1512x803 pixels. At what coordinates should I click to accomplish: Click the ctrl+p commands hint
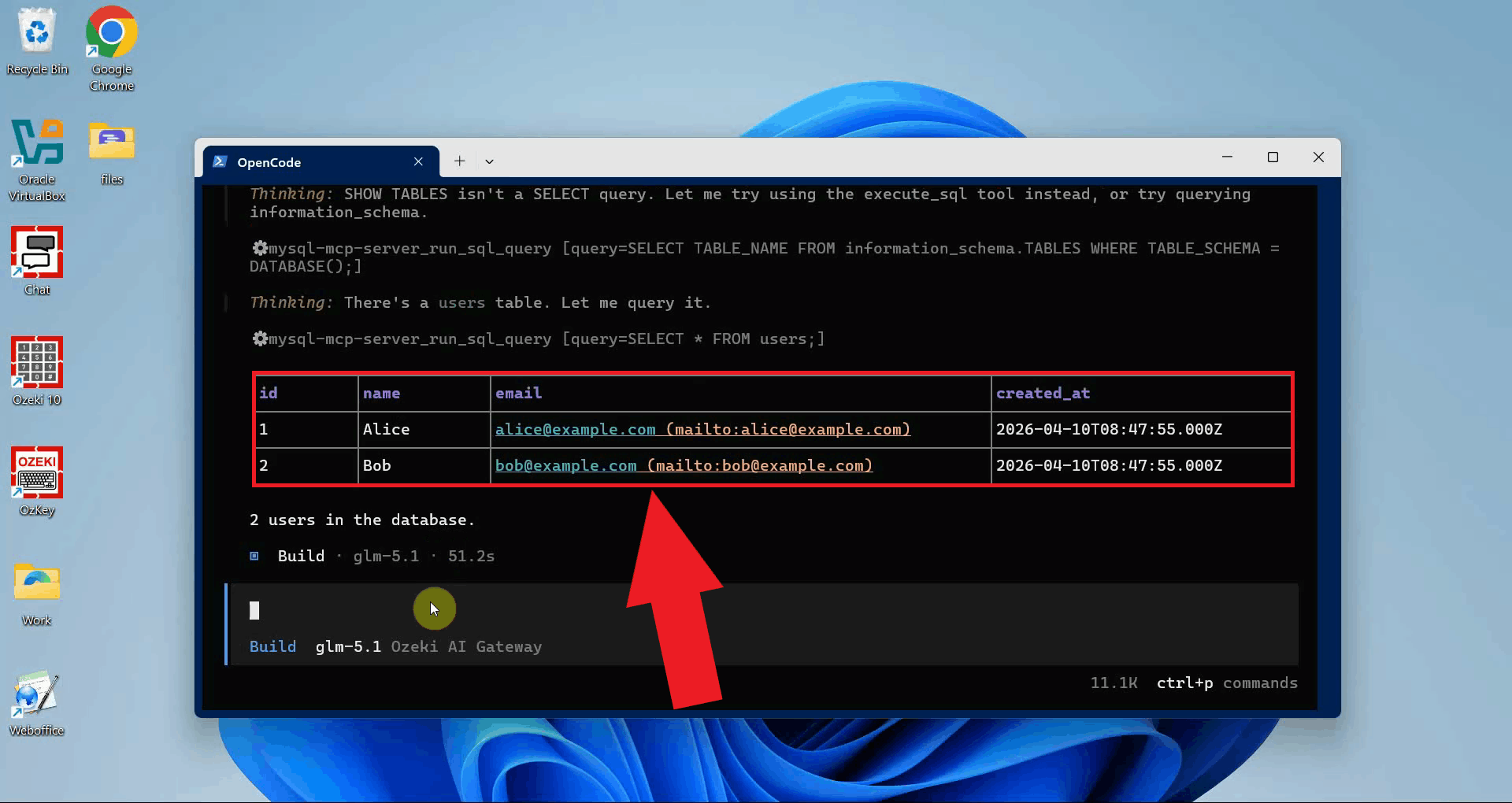pos(1227,683)
